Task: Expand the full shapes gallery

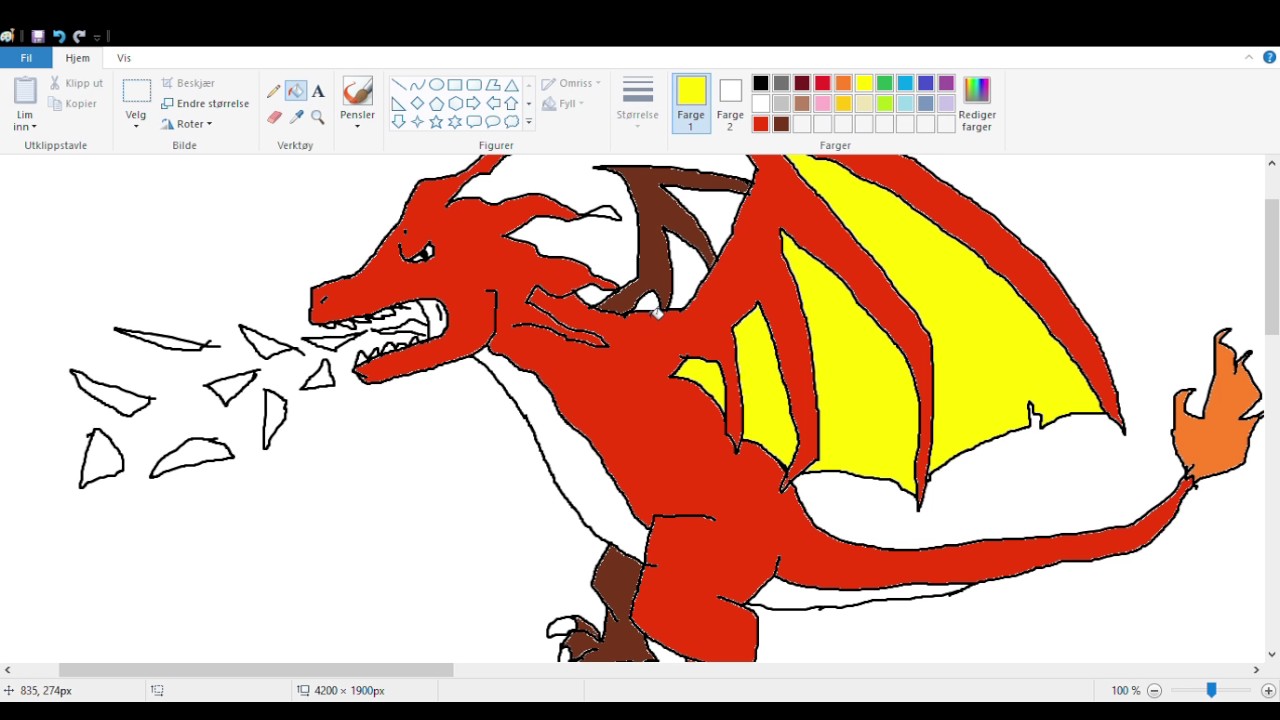Action: click(x=529, y=122)
